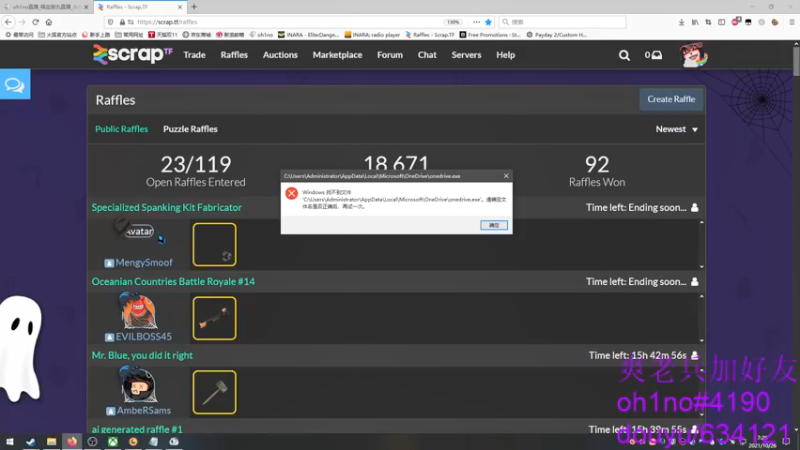Open EVILBOSS45 user profile link
This screenshot has width=800, height=450.
click(144, 337)
